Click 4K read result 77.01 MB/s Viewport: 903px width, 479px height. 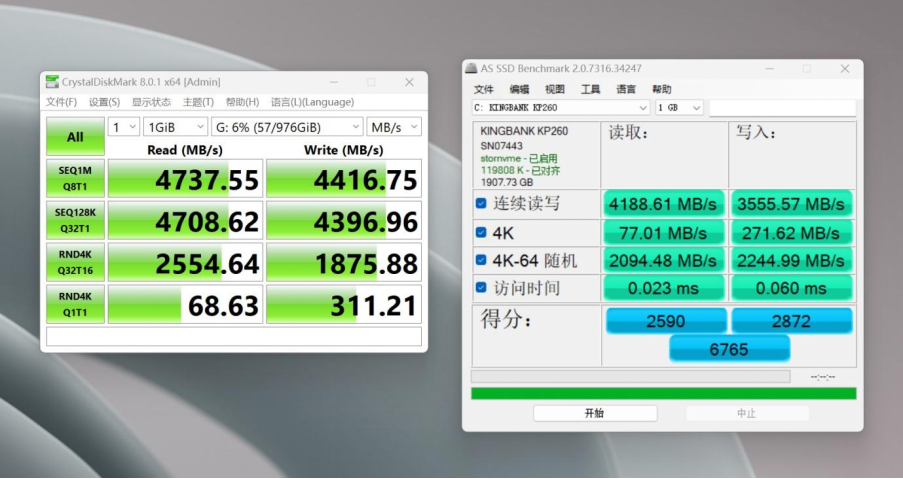pyautogui.click(x=663, y=233)
